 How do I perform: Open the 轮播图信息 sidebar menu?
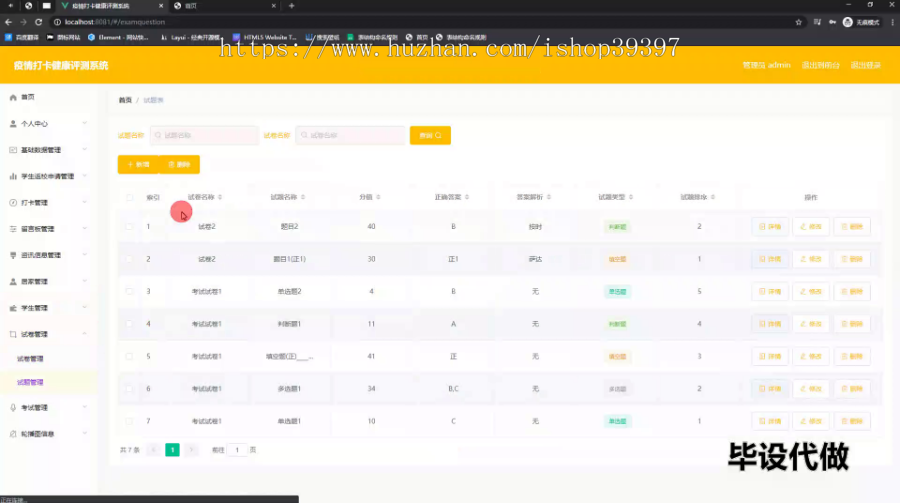click(48, 434)
